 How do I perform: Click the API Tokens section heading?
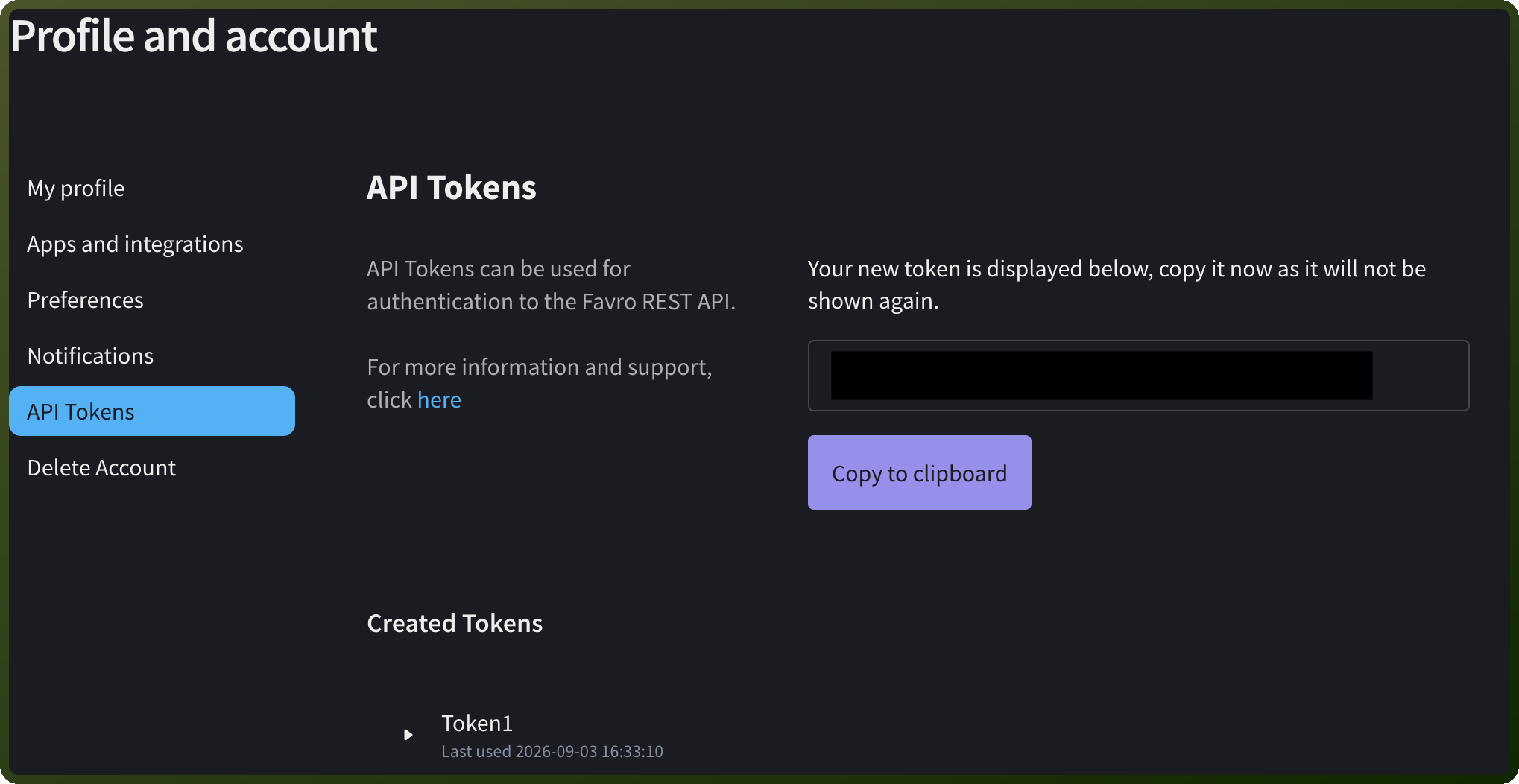point(452,188)
